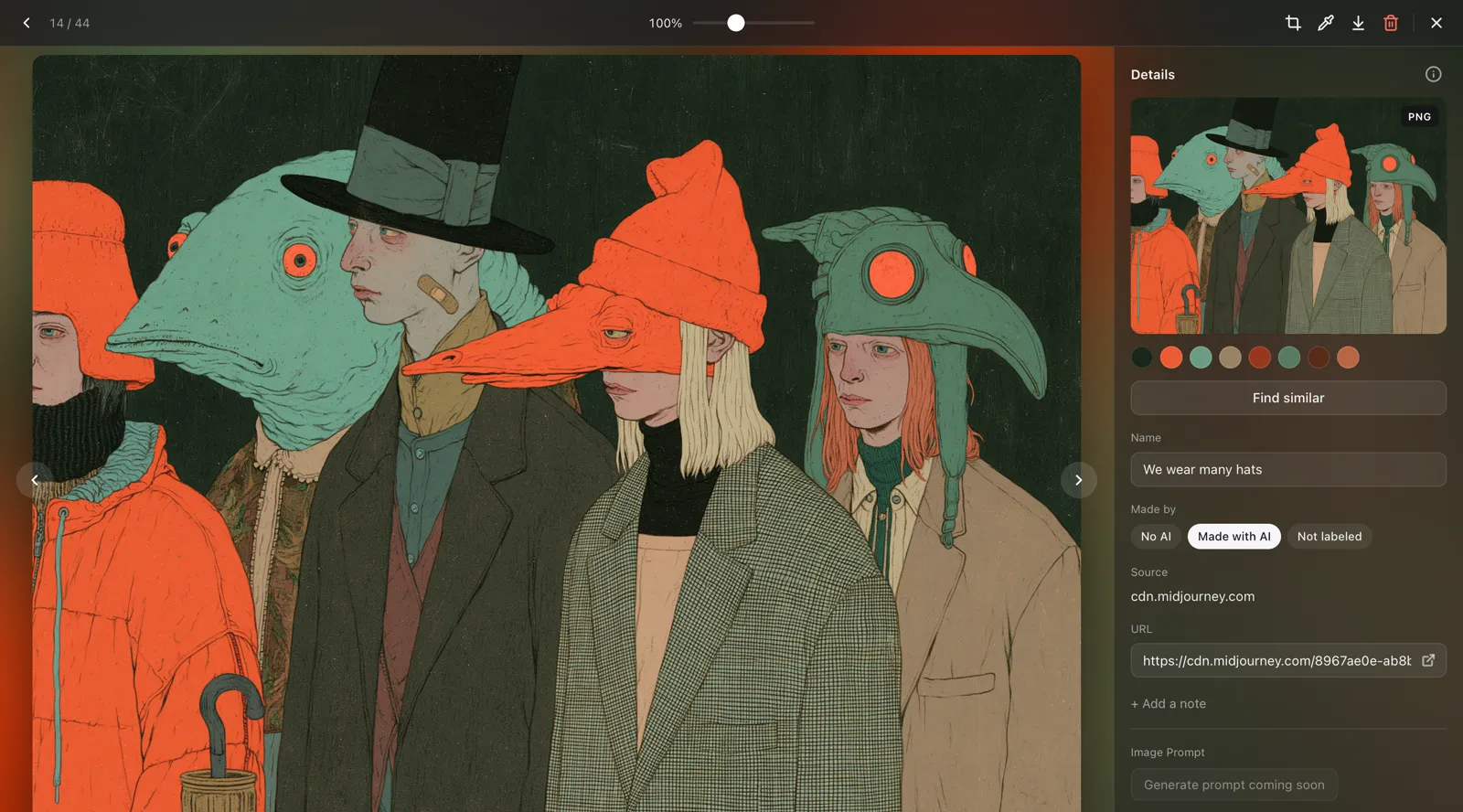The width and height of the screenshot is (1463, 812).
Task: Mark image as Not labeled
Action: (x=1330, y=537)
